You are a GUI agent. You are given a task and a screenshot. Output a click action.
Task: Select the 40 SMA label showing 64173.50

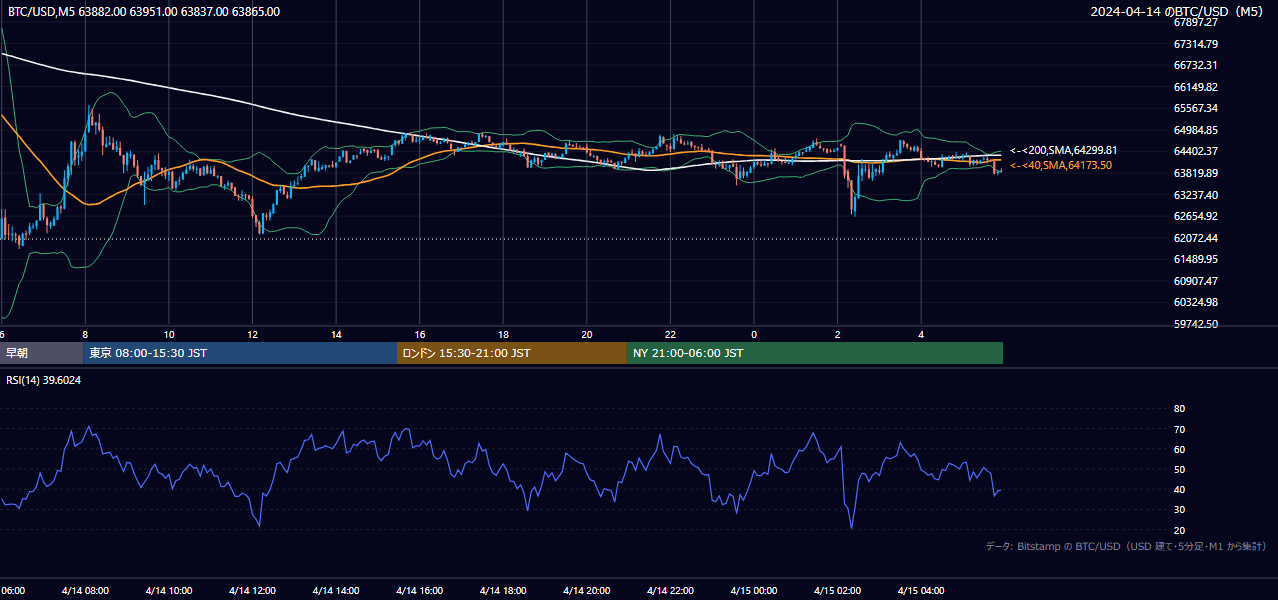pos(1060,166)
